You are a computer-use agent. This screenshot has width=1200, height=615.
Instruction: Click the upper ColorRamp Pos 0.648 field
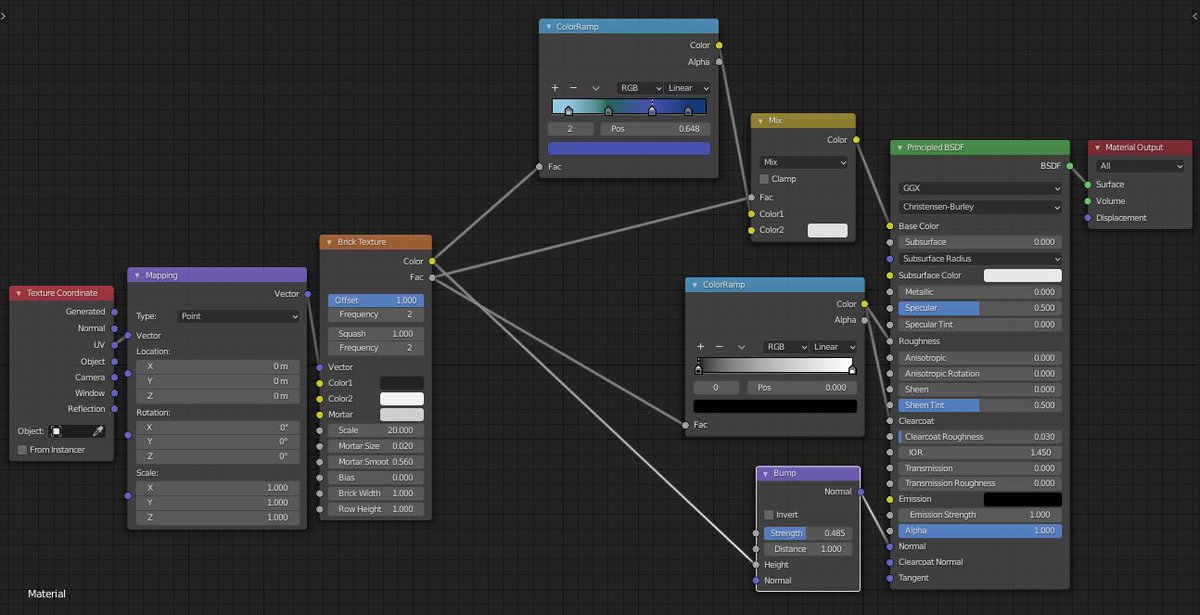click(x=655, y=129)
